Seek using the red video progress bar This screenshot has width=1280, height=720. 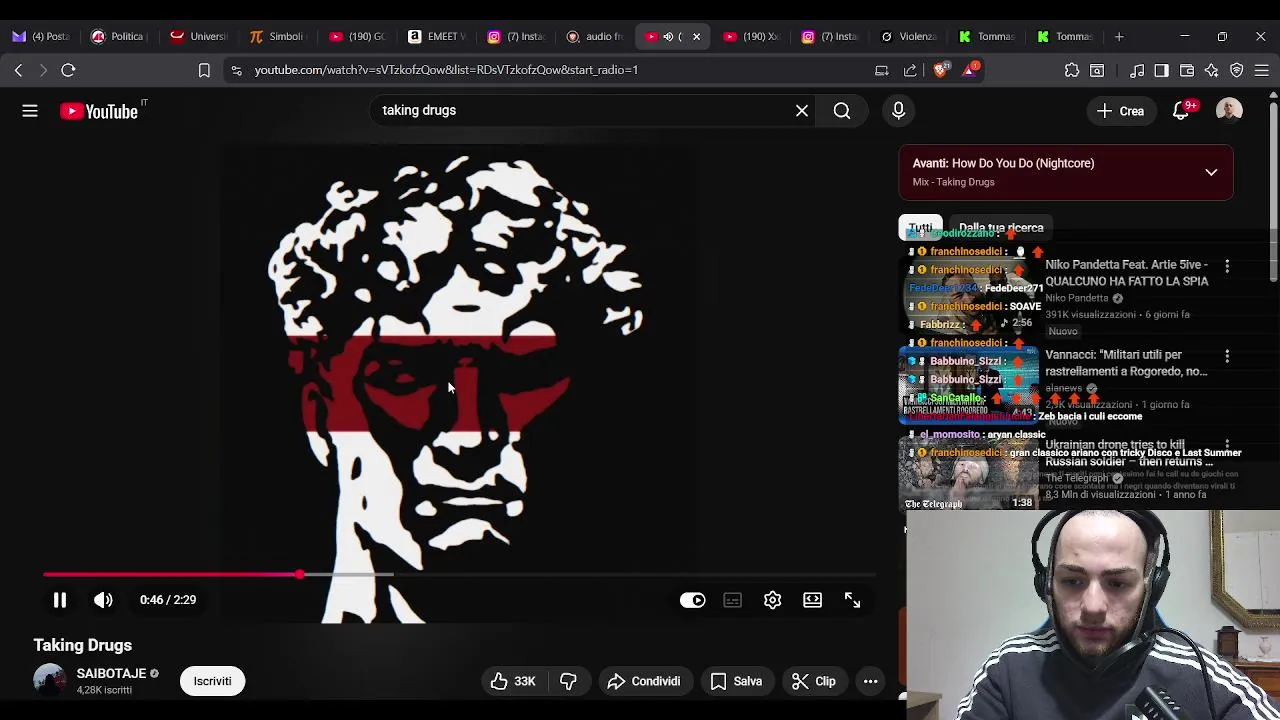tap(459, 575)
